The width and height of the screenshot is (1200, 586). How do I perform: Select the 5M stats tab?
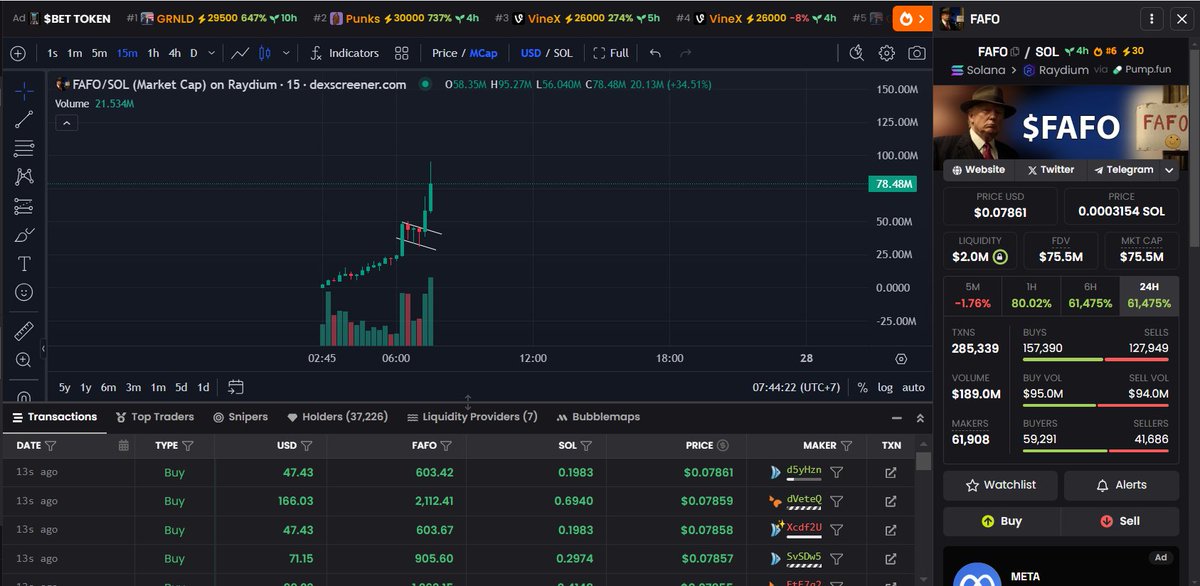(x=974, y=295)
